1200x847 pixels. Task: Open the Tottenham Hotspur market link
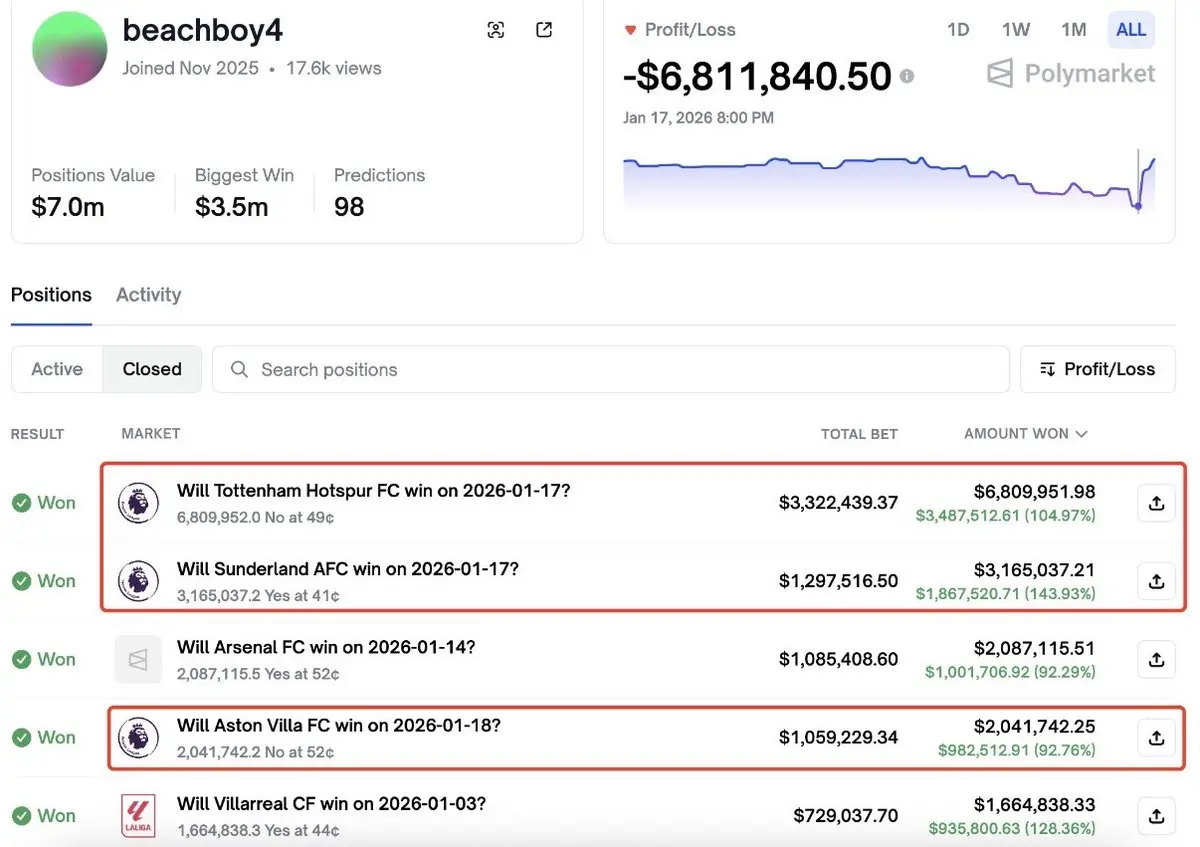[373, 491]
